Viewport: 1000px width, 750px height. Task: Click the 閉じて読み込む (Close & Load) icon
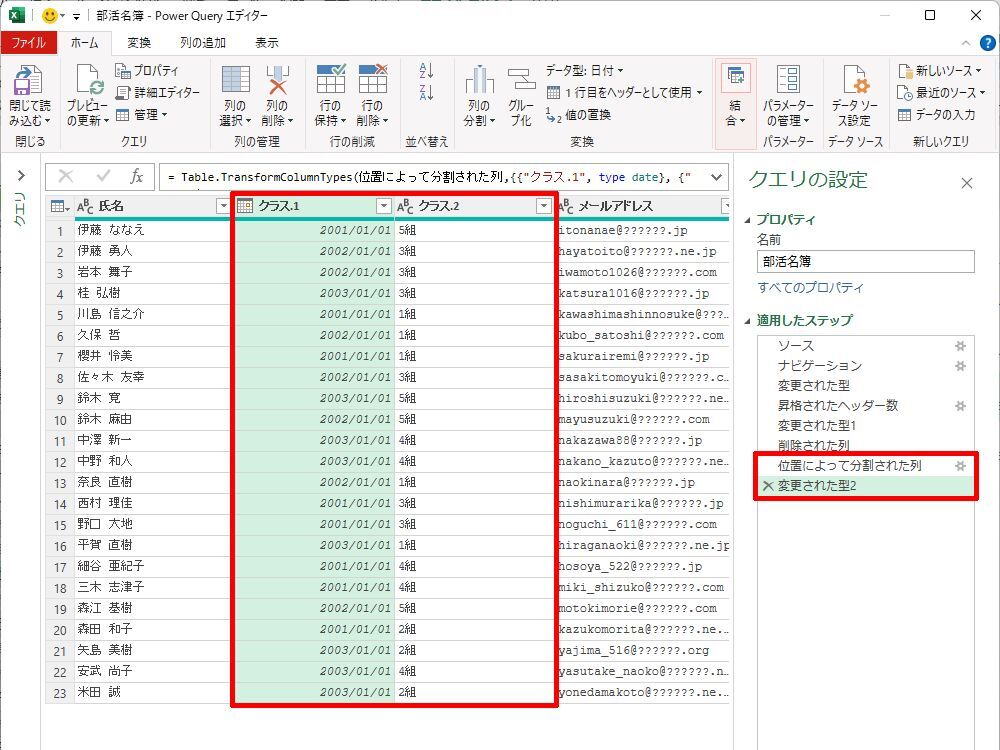pyautogui.click(x=29, y=82)
